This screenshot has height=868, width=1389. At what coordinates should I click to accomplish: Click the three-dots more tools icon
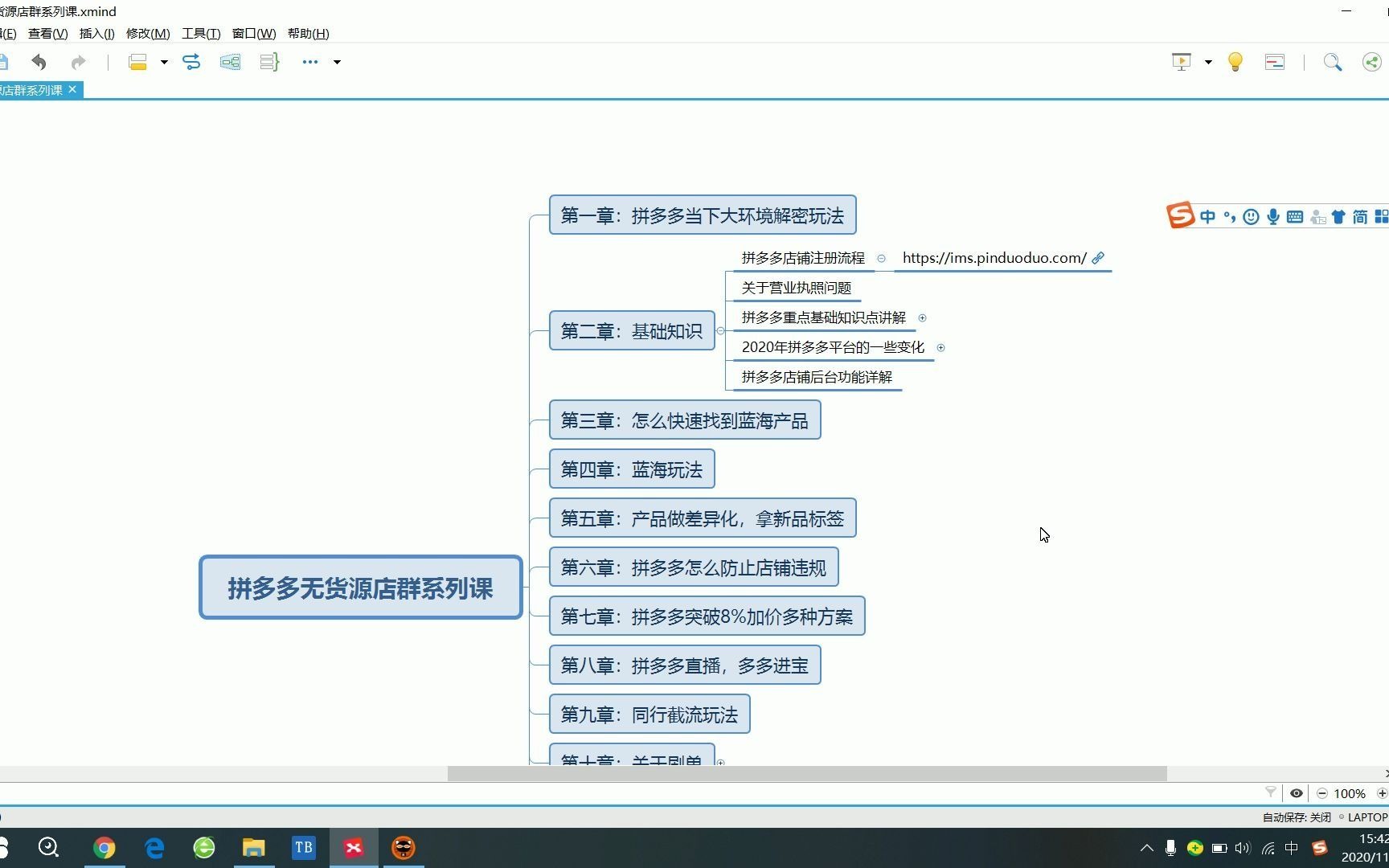point(310,62)
